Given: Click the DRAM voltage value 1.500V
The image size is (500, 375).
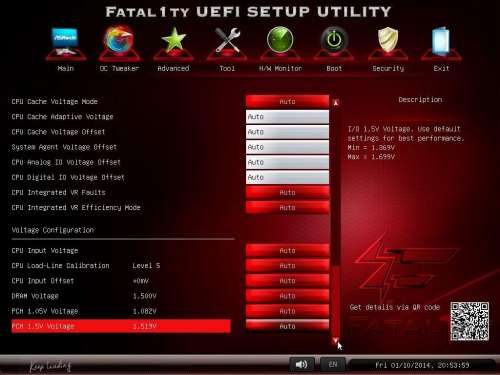Looking at the screenshot, I should coord(145,296).
